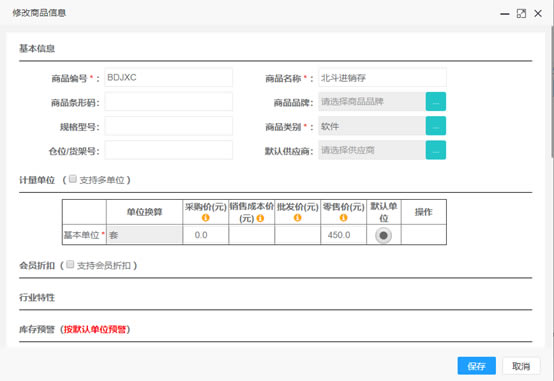Enable 支持会员折扣 checkbox
Screen dimensions: 554x381
click(70, 264)
